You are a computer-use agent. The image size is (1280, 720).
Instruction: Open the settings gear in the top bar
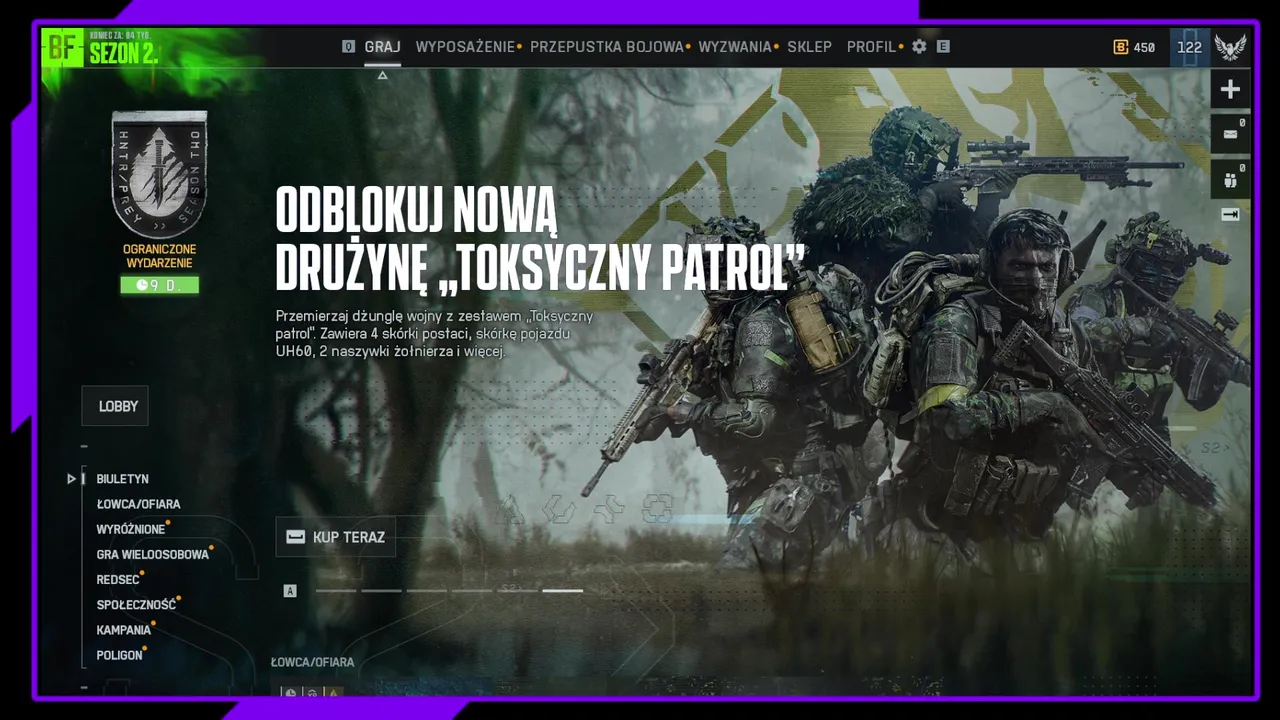919,47
